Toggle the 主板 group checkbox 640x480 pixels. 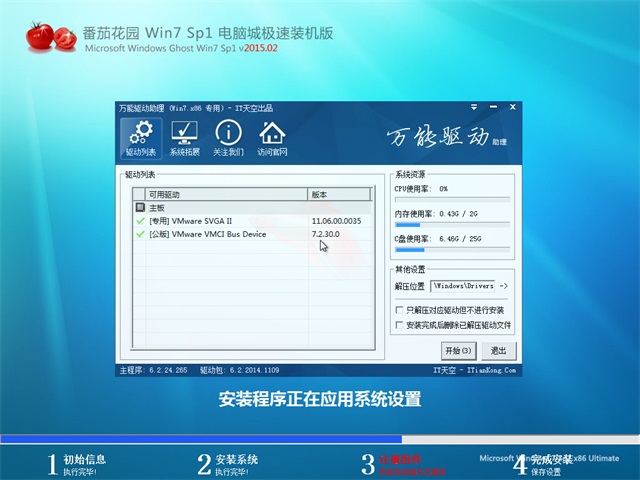click(140, 208)
